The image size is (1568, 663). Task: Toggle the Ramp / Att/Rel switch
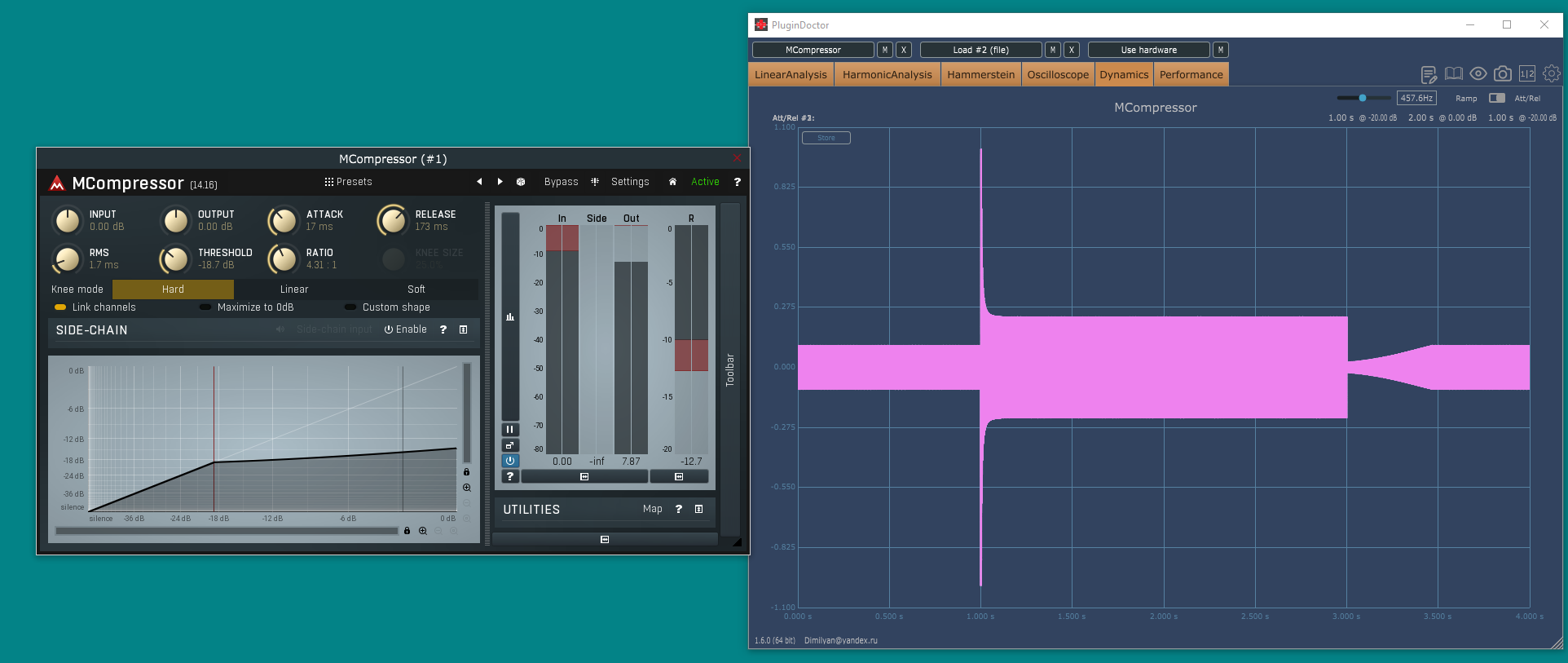point(1497,98)
